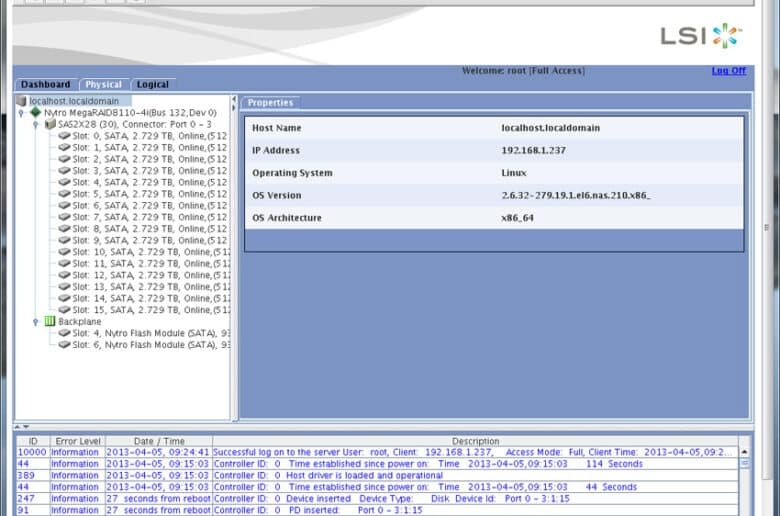Click the Slot 8 drive icon
The image size is (780, 516).
pos(64,228)
